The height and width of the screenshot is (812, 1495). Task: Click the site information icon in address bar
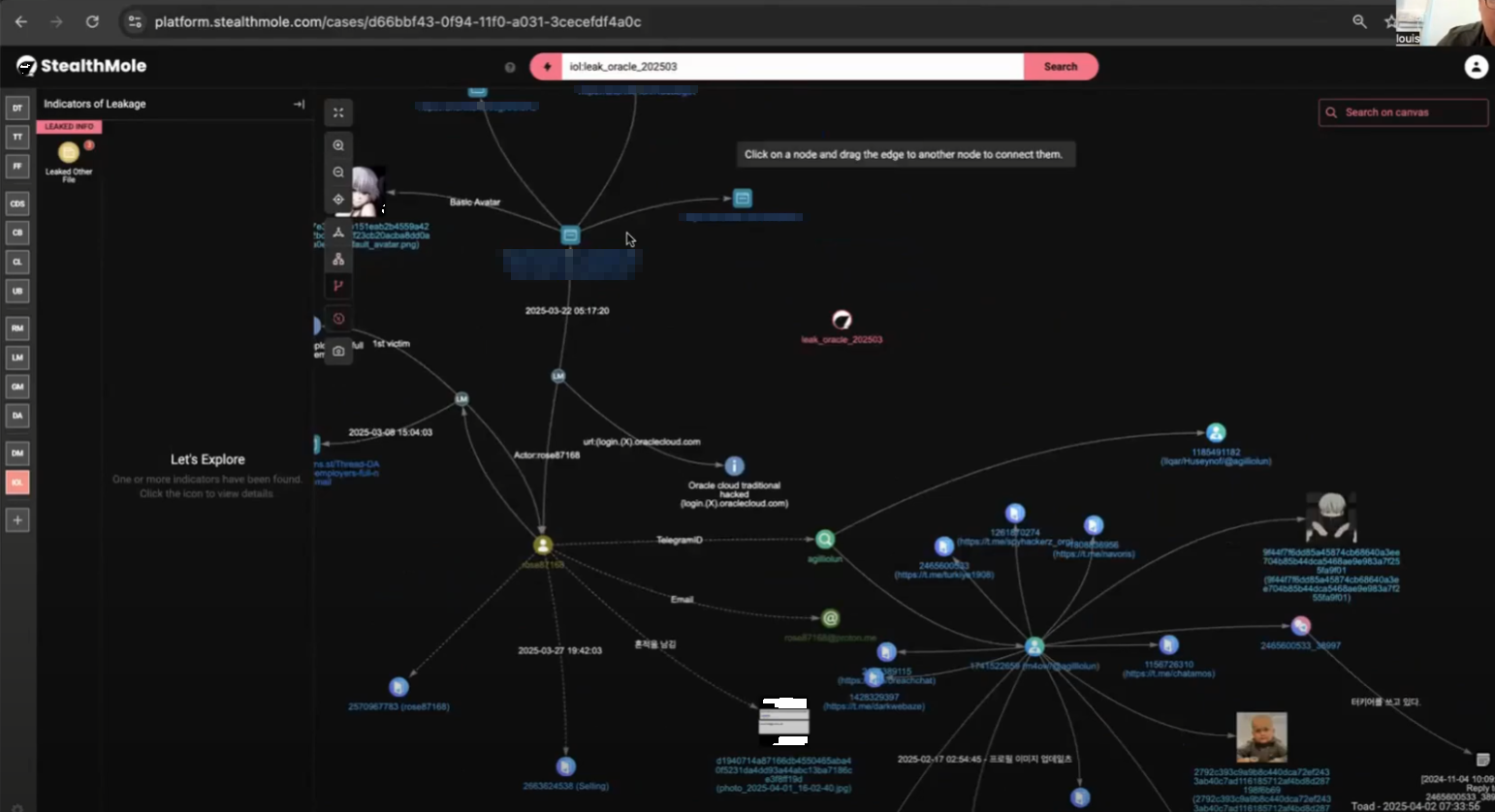[x=135, y=21]
